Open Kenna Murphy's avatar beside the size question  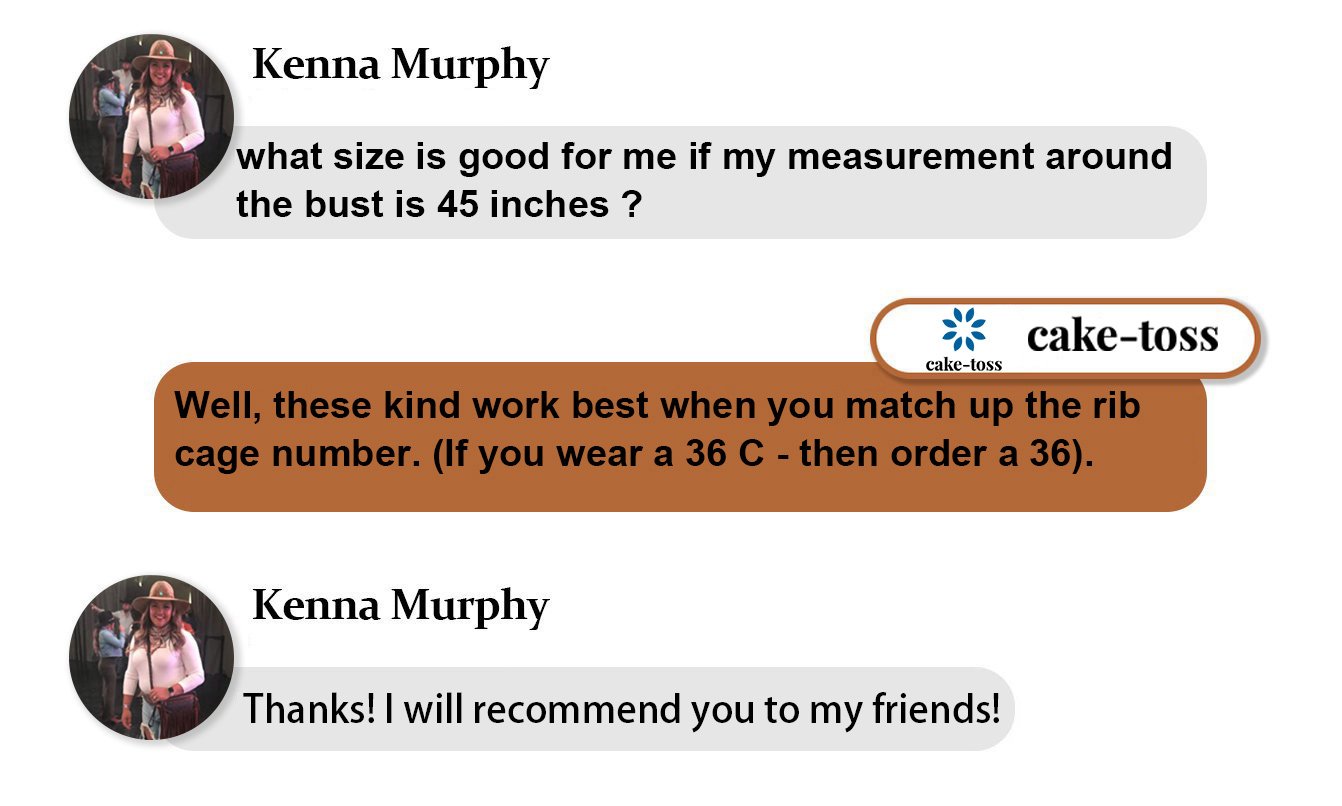(151, 117)
